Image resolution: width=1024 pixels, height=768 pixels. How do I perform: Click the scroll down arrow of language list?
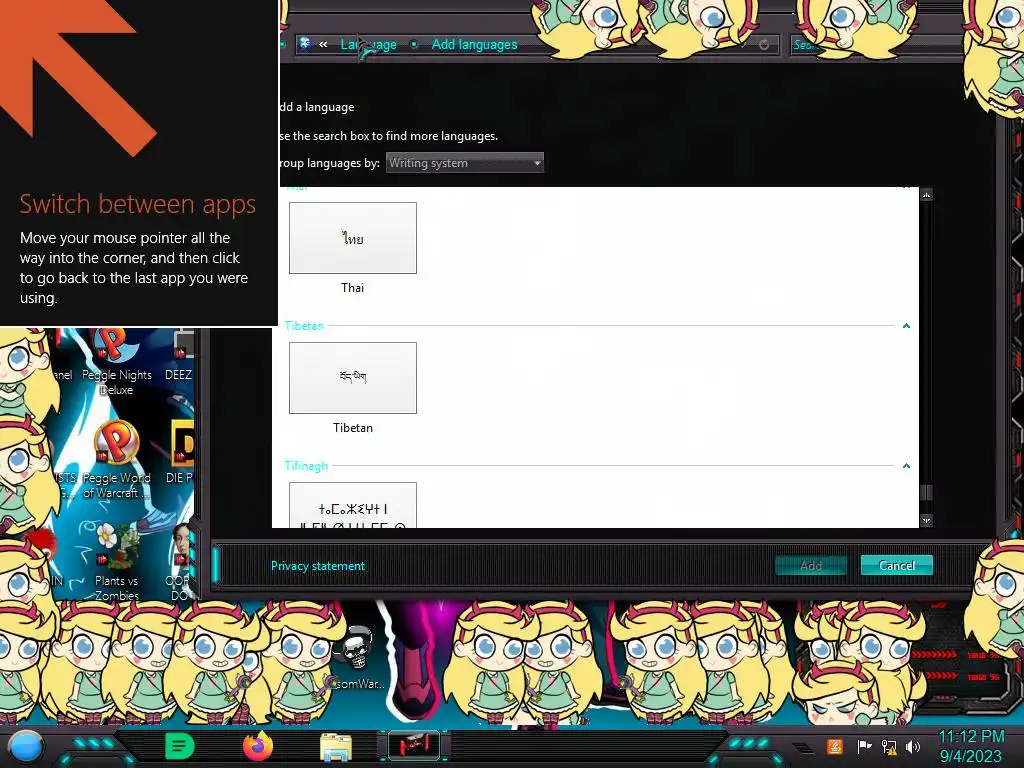click(x=927, y=520)
